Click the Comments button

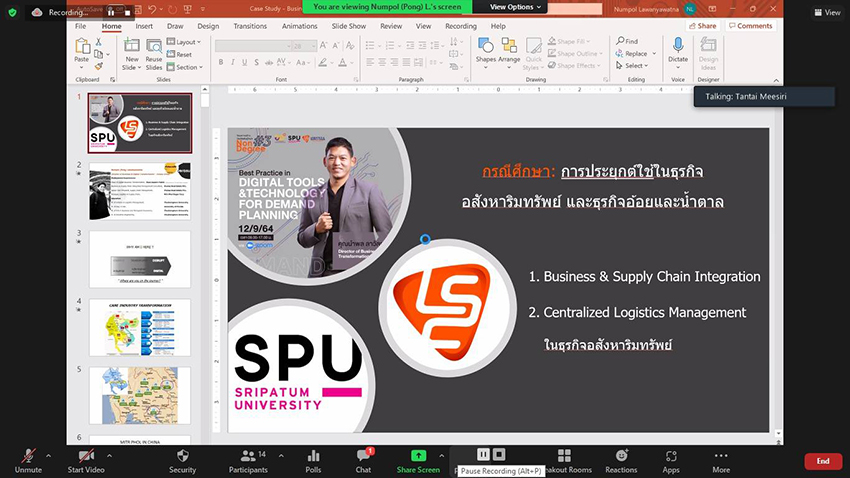[x=751, y=26]
